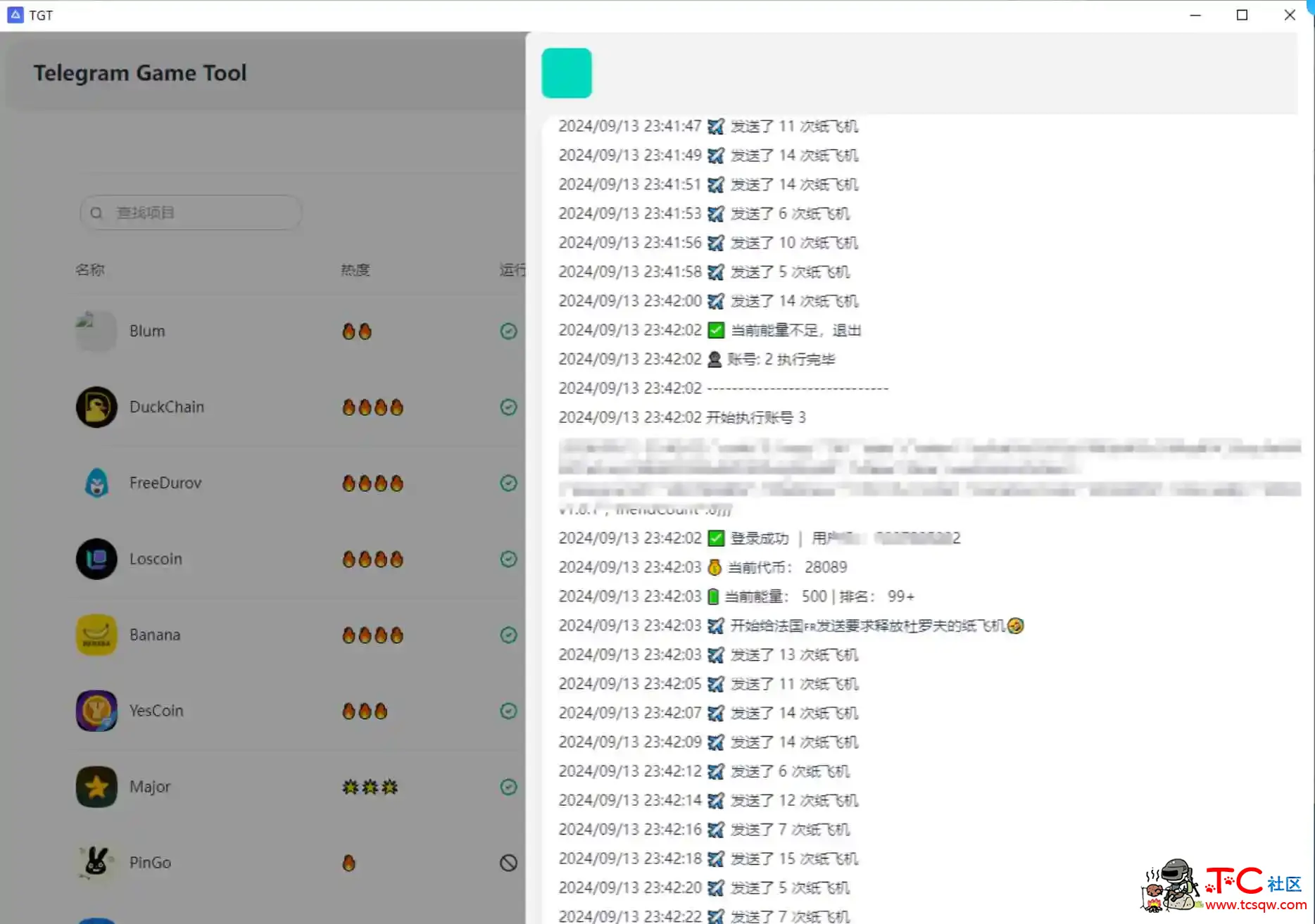
Task: Click the 运行 column header
Action: tap(512, 270)
